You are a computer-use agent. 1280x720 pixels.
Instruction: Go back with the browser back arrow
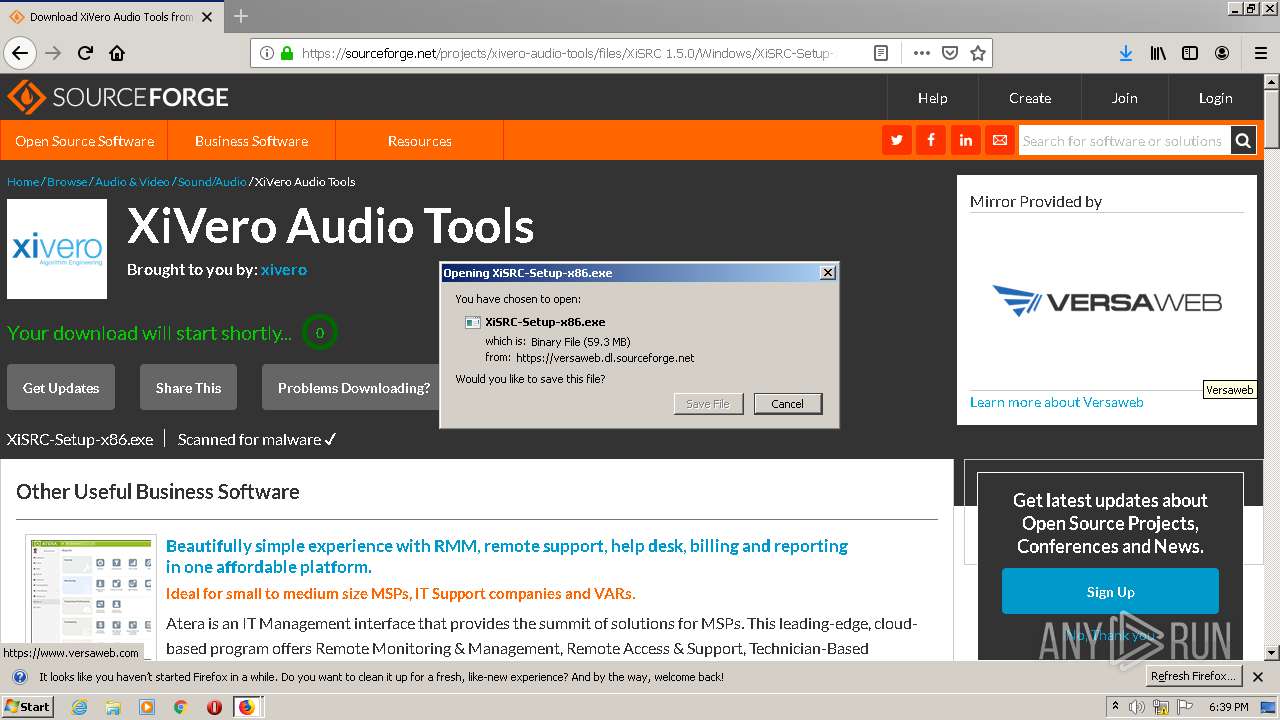click(19, 53)
